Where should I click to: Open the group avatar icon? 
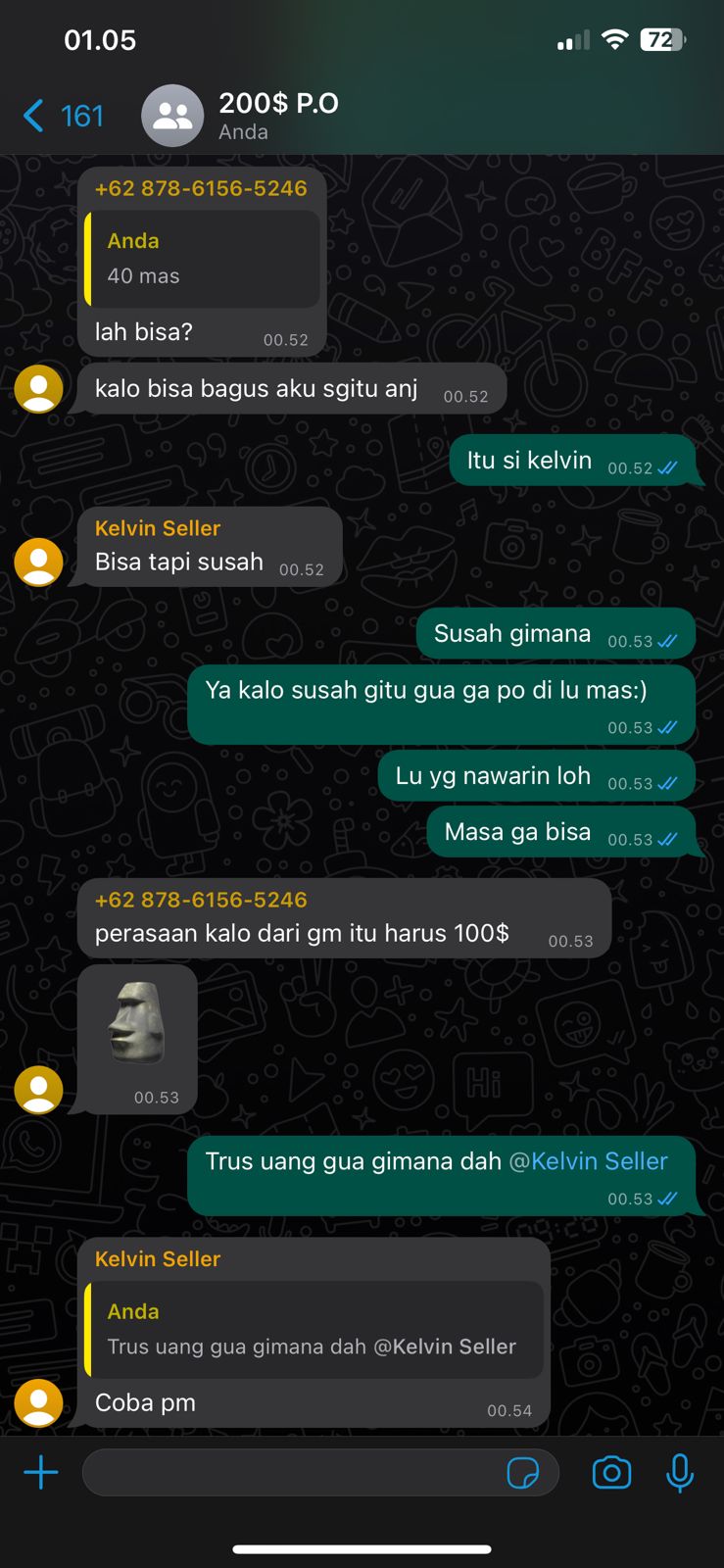click(172, 116)
